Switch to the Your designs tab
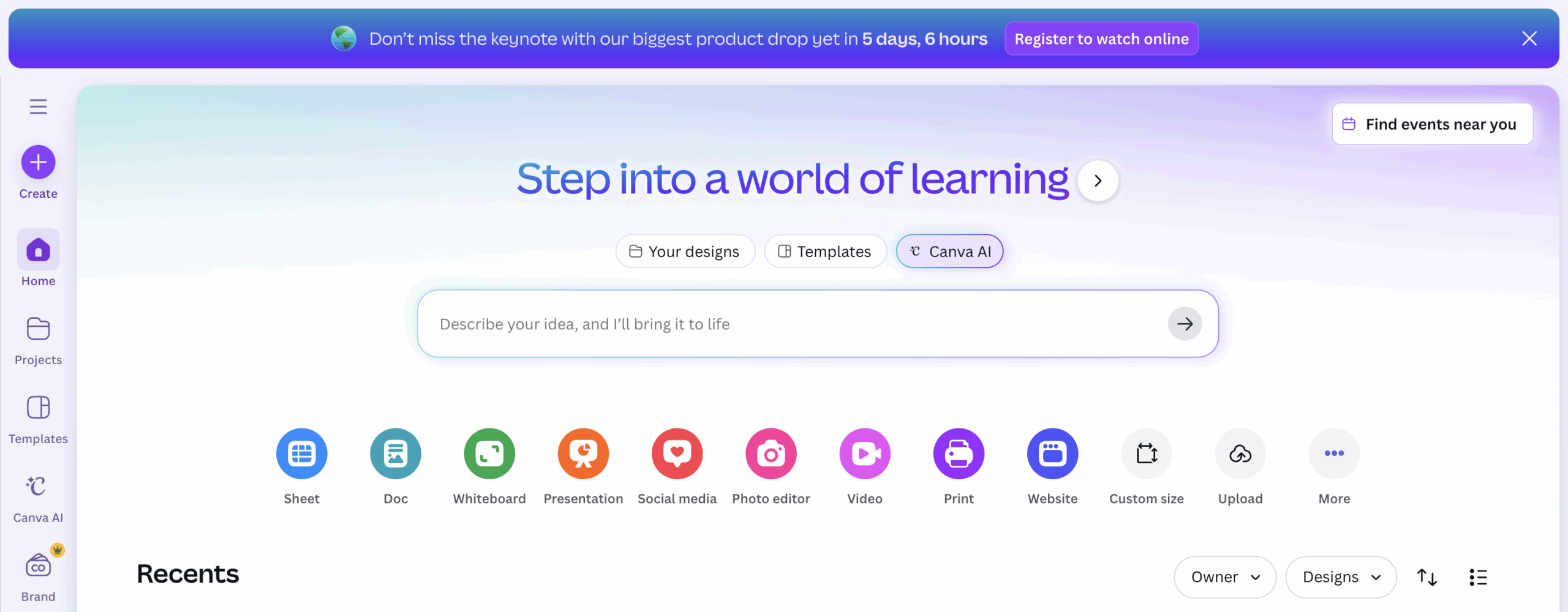1568x612 pixels. [x=685, y=252]
